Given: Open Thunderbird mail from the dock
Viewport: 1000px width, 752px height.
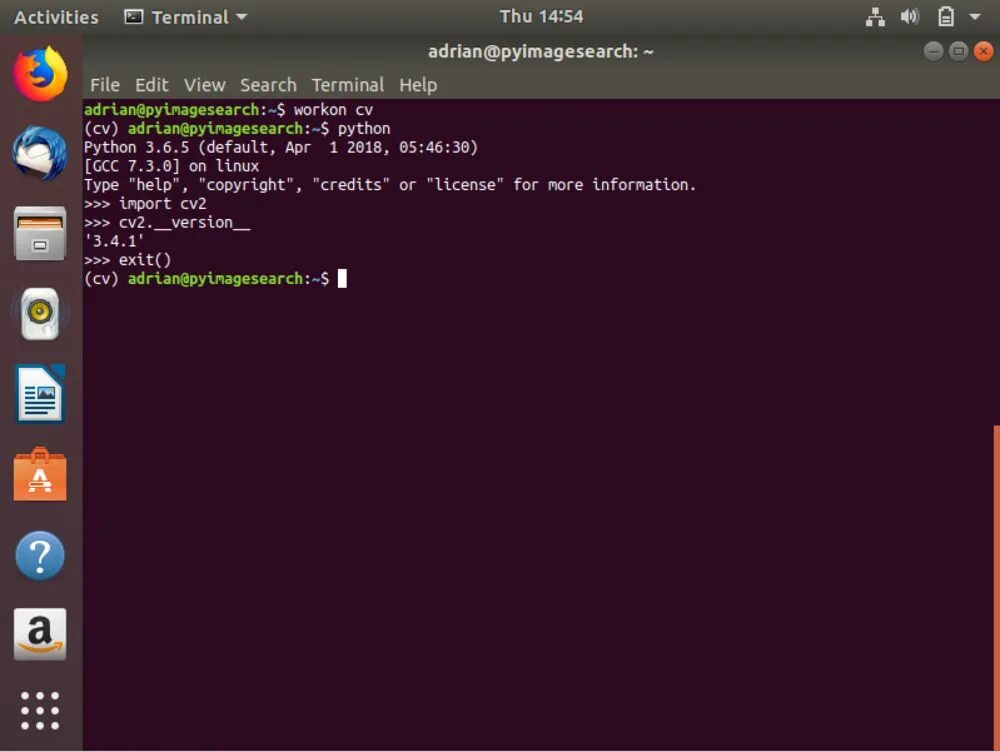Looking at the screenshot, I should tap(40, 153).
